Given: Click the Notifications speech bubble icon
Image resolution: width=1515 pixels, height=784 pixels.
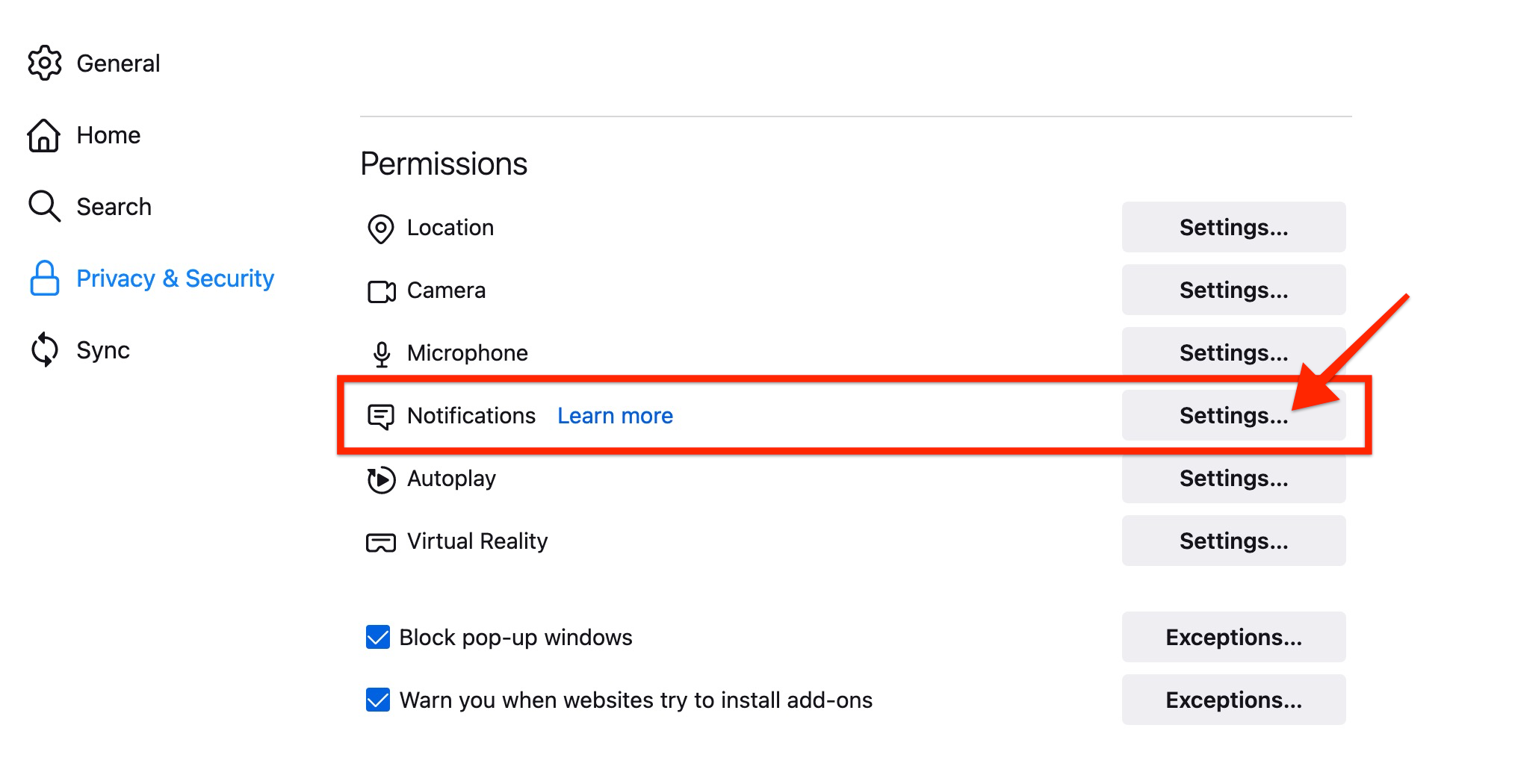Looking at the screenshot, I should [381, 417].
